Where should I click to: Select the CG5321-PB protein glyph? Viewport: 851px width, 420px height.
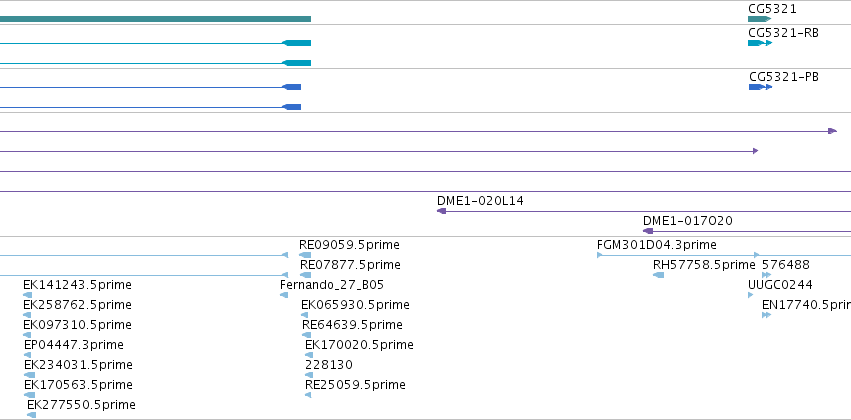click(760, 87)
